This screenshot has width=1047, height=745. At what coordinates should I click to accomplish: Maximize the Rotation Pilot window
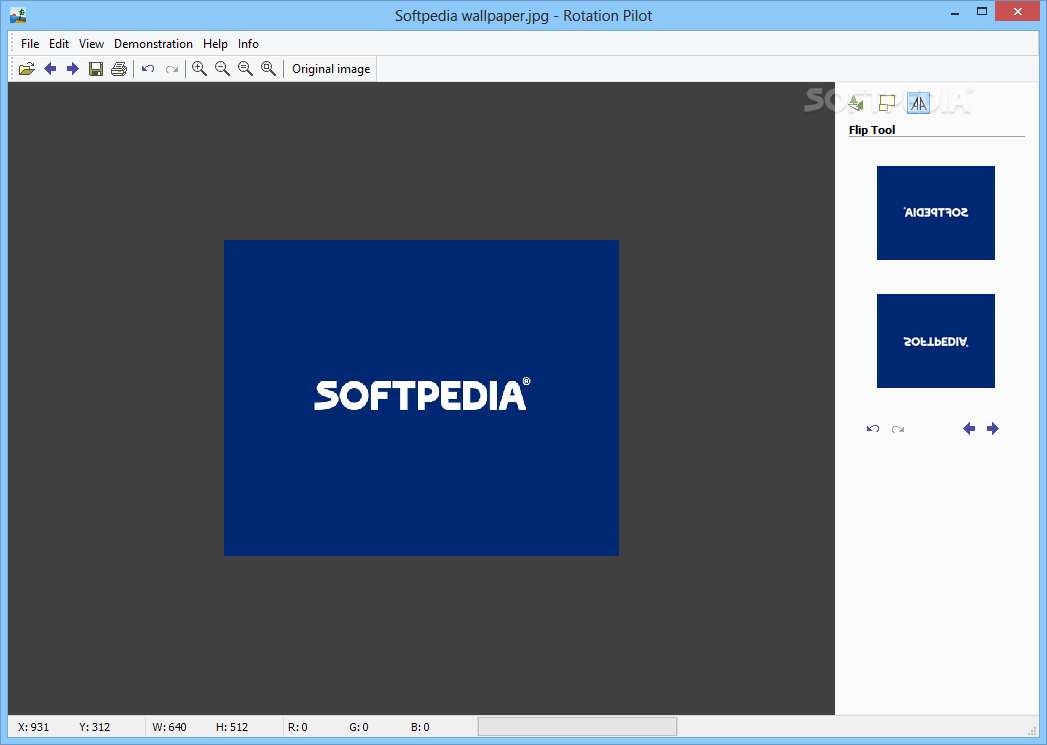tap(982, 12)
